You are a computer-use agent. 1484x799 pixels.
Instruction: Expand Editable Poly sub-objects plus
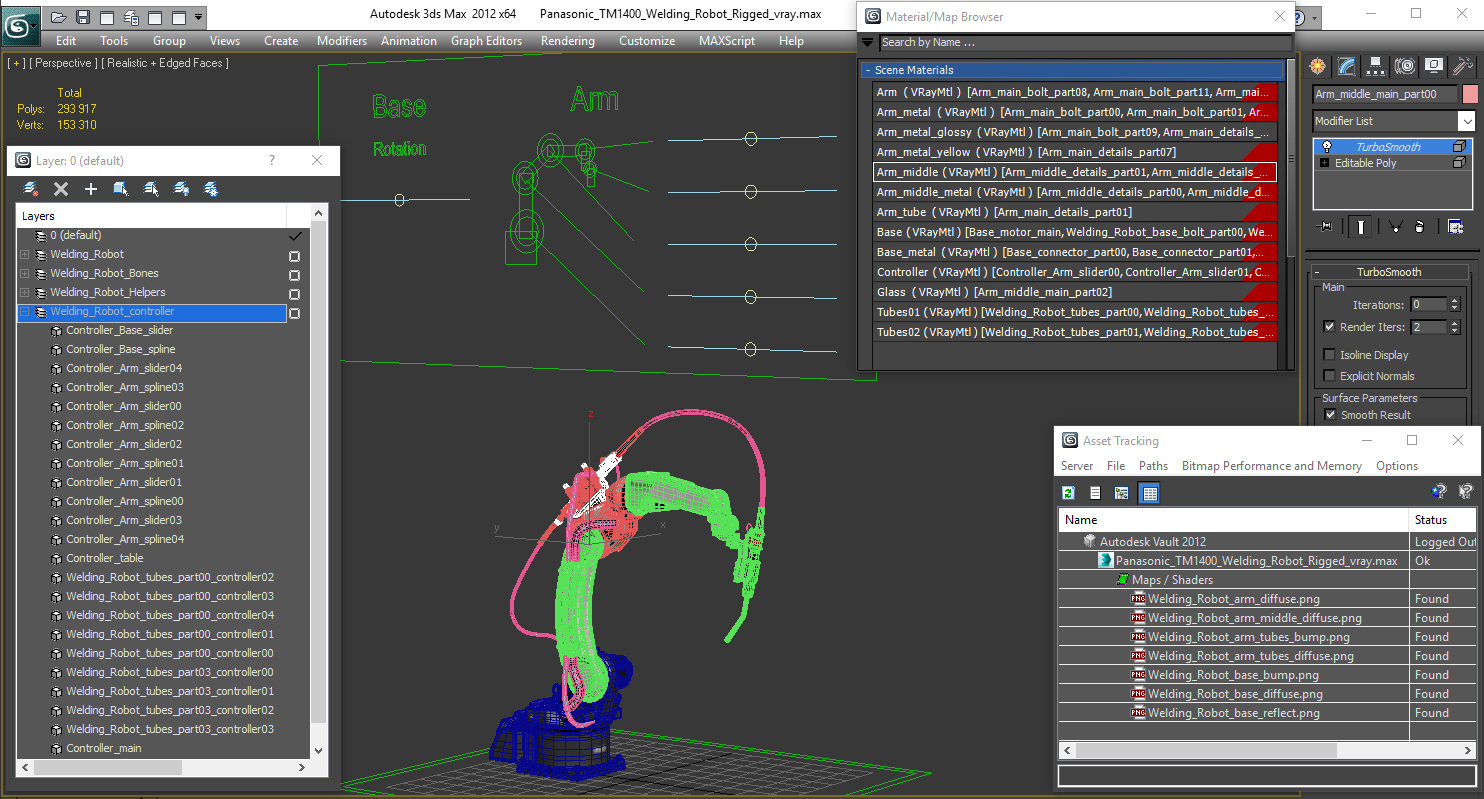point(1324,163)
